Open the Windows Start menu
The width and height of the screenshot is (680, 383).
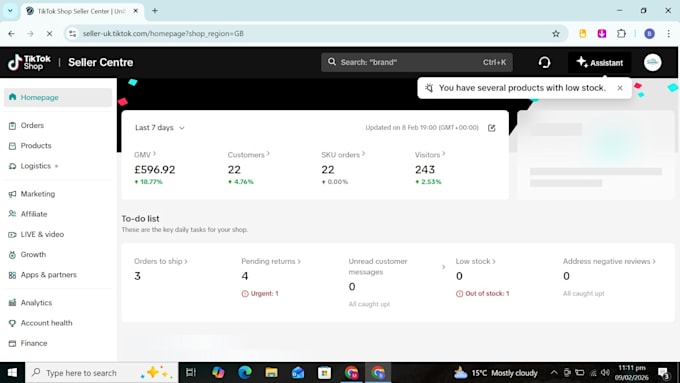pyautogui.click(x=12, y=373)
